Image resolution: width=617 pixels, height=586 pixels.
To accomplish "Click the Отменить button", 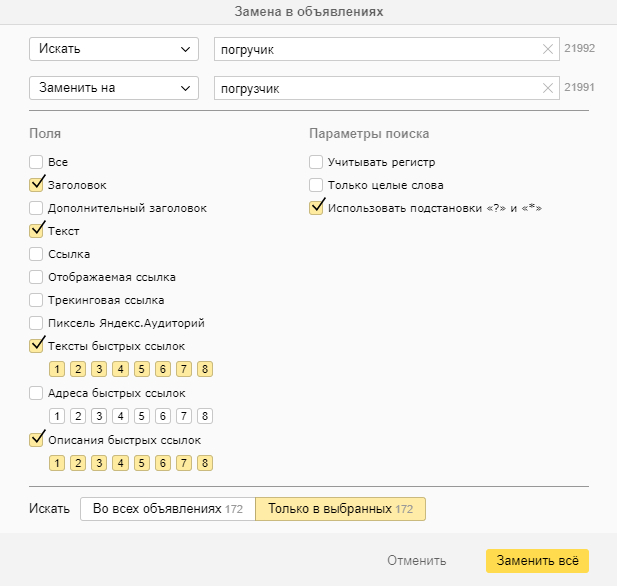I will tap(416, 560).
